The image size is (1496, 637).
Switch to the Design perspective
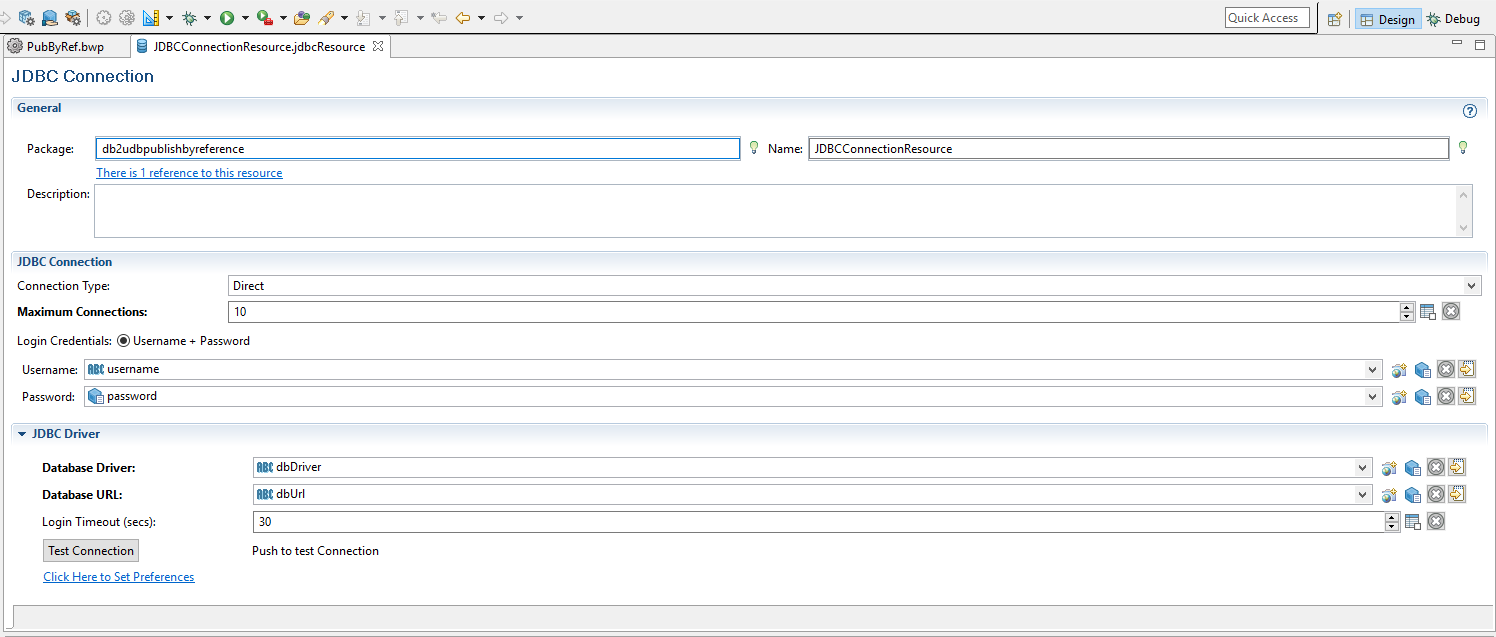tap(1387, 19)
